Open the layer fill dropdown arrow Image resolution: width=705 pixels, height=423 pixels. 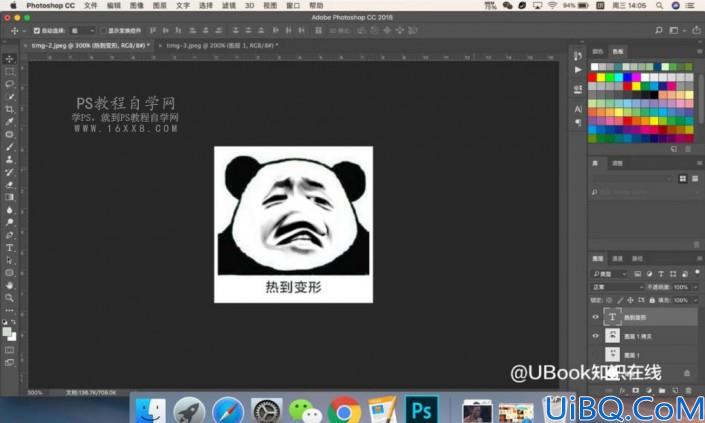pyautogui.click(x=696, y=300)
